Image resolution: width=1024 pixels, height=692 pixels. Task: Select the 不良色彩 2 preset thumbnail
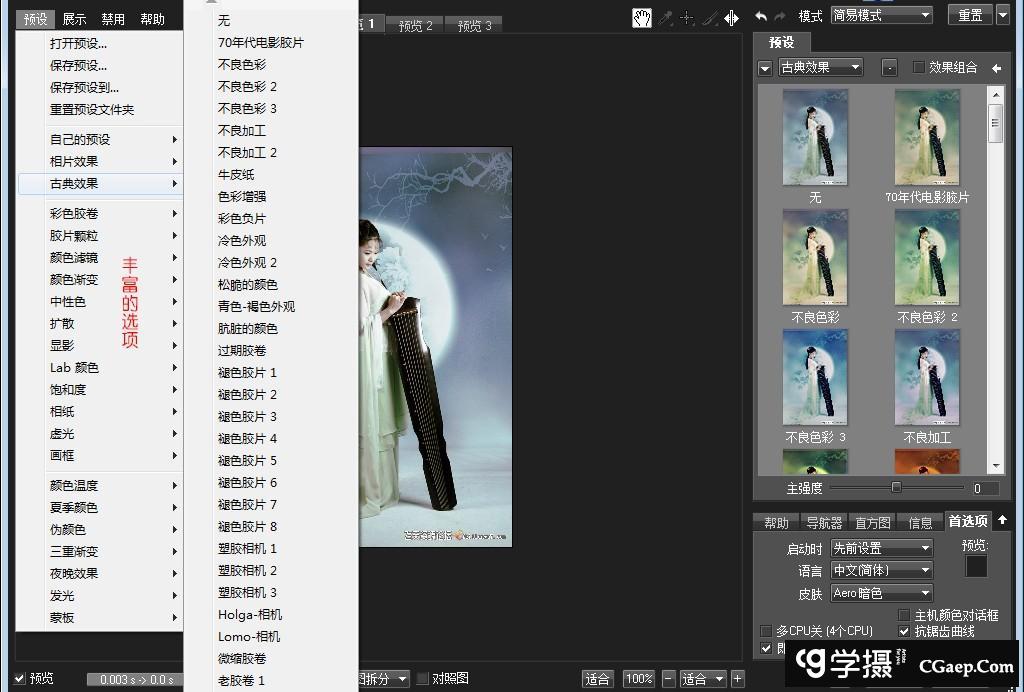[x=926, y=255]
